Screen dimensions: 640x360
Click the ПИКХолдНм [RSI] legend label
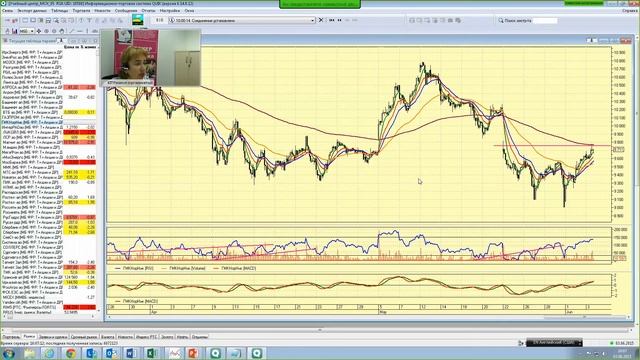(x=138, y=268)
